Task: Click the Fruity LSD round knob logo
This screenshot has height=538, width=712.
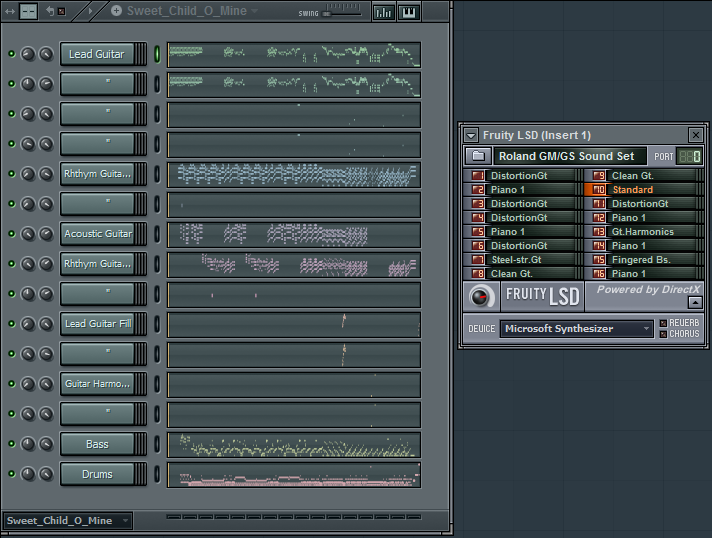Action: (480, 296)
